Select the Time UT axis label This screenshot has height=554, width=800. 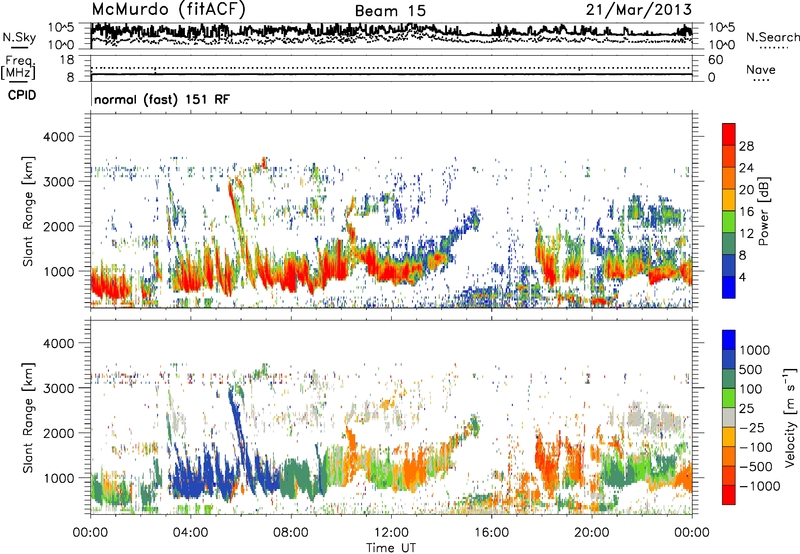(391, 548)
